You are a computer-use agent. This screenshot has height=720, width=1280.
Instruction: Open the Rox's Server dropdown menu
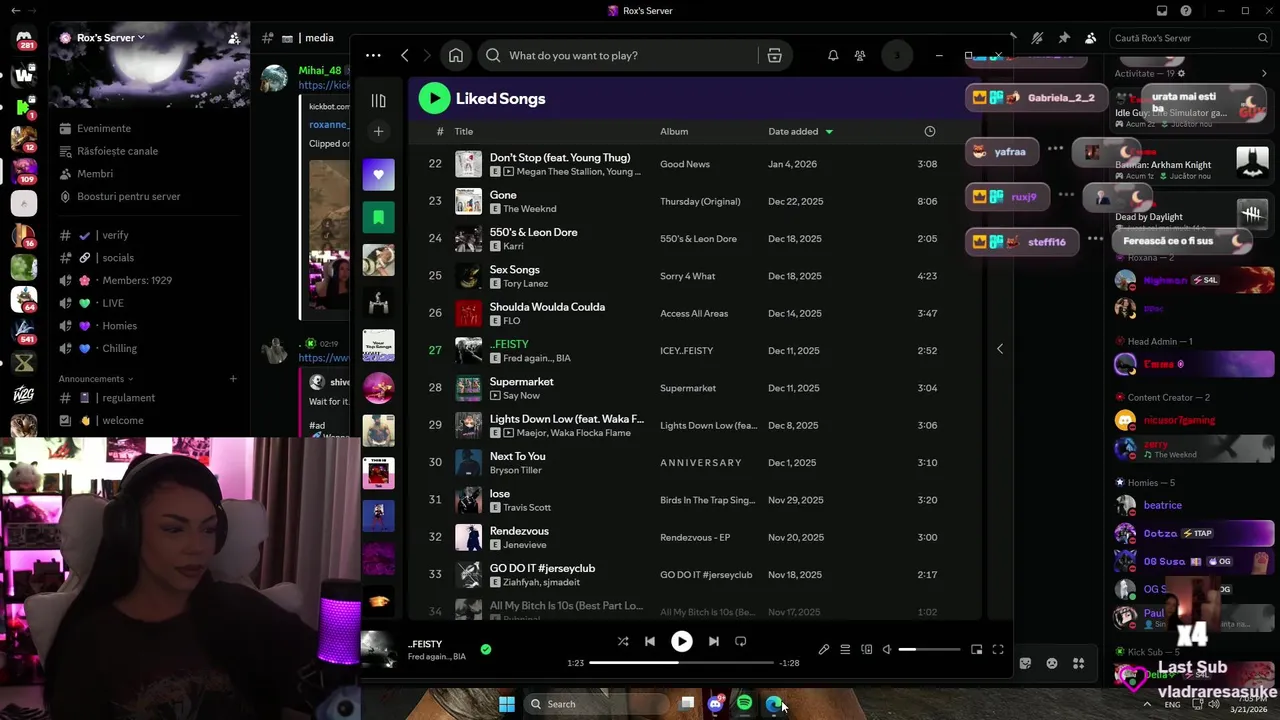click(x=111, y=38)
